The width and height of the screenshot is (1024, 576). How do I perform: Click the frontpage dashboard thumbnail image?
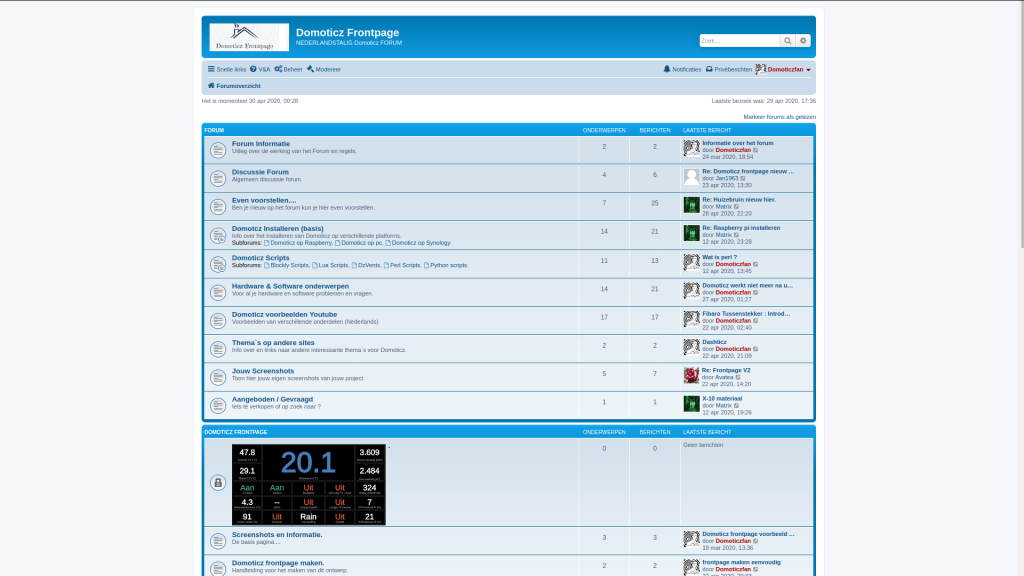[x=309, y=485]
